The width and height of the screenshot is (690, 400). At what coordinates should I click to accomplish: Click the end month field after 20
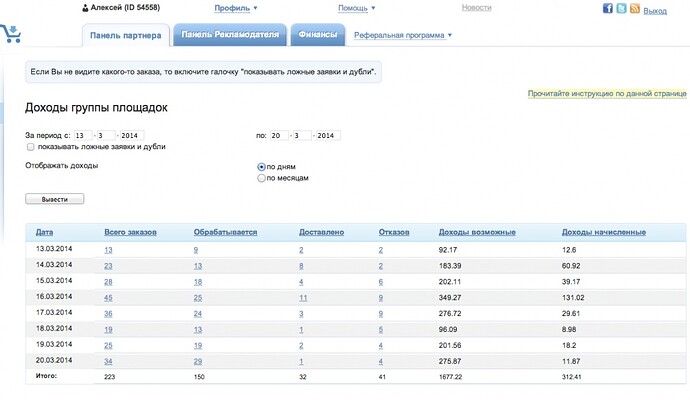[302, 136]
